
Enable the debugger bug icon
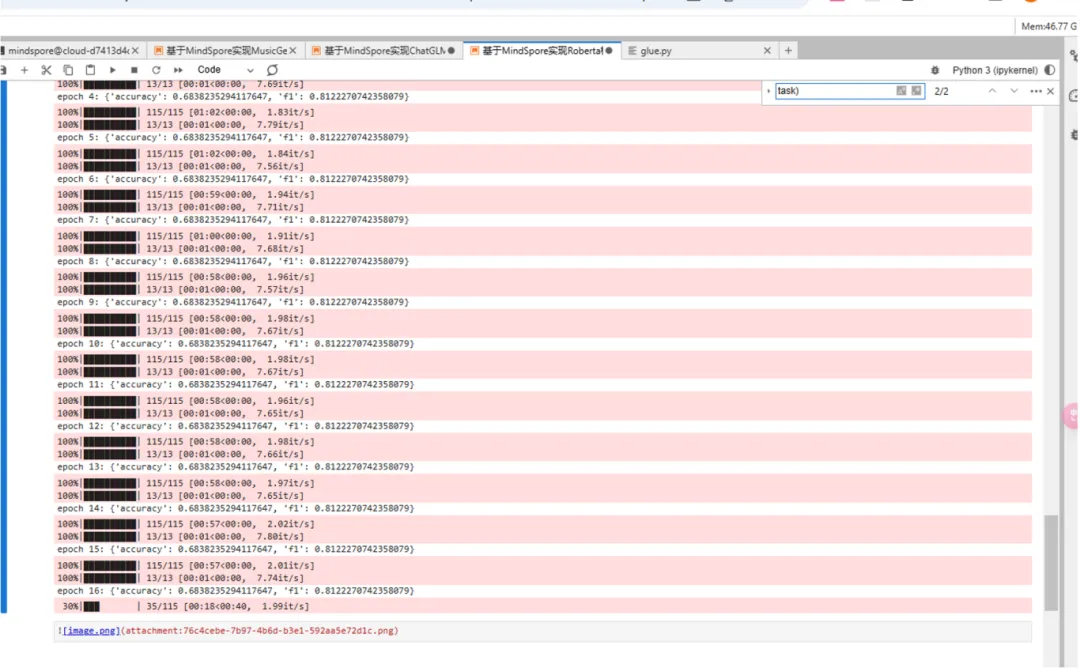point(935,71)
